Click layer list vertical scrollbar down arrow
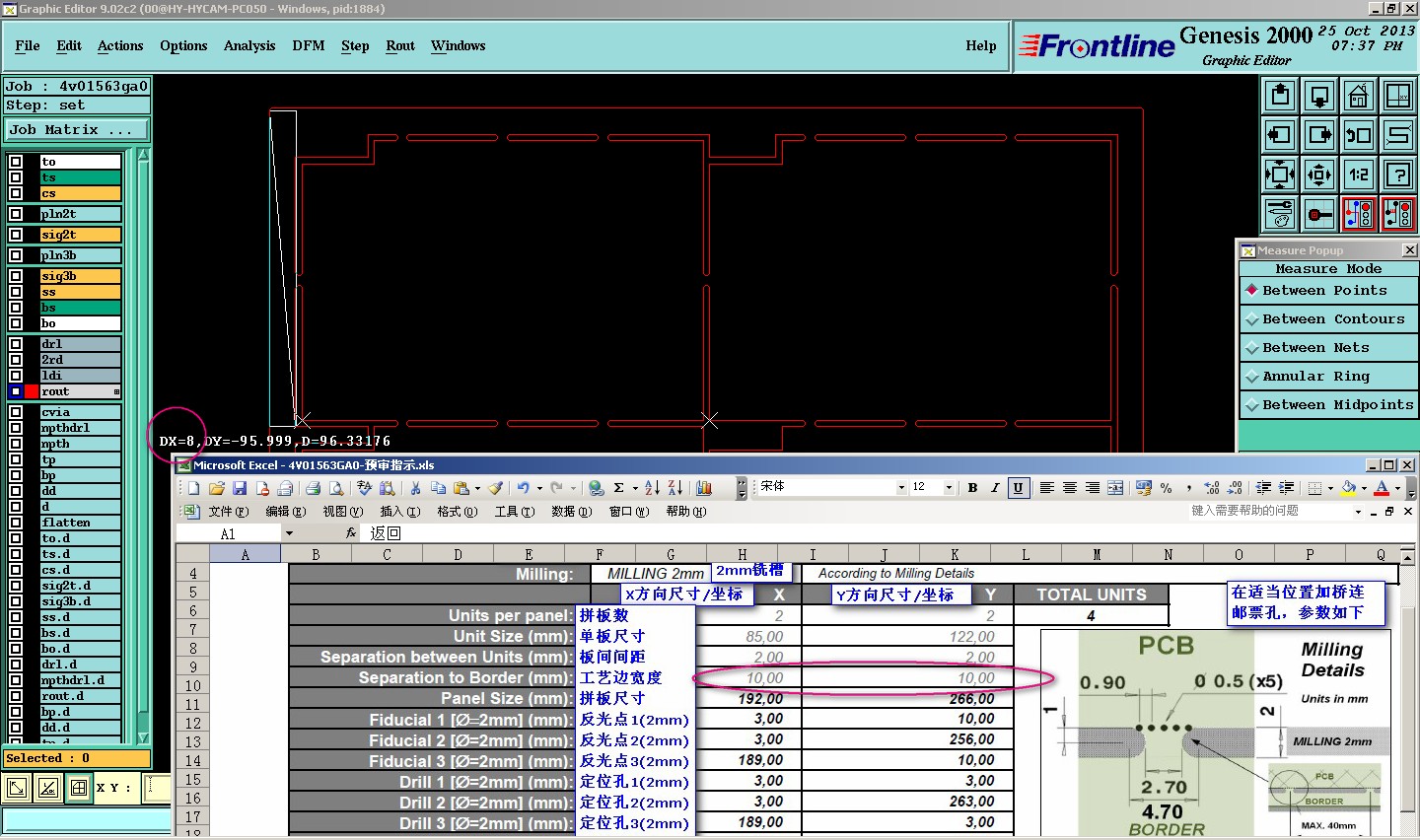The image size is (1420, 840). (x=144, y=737)
